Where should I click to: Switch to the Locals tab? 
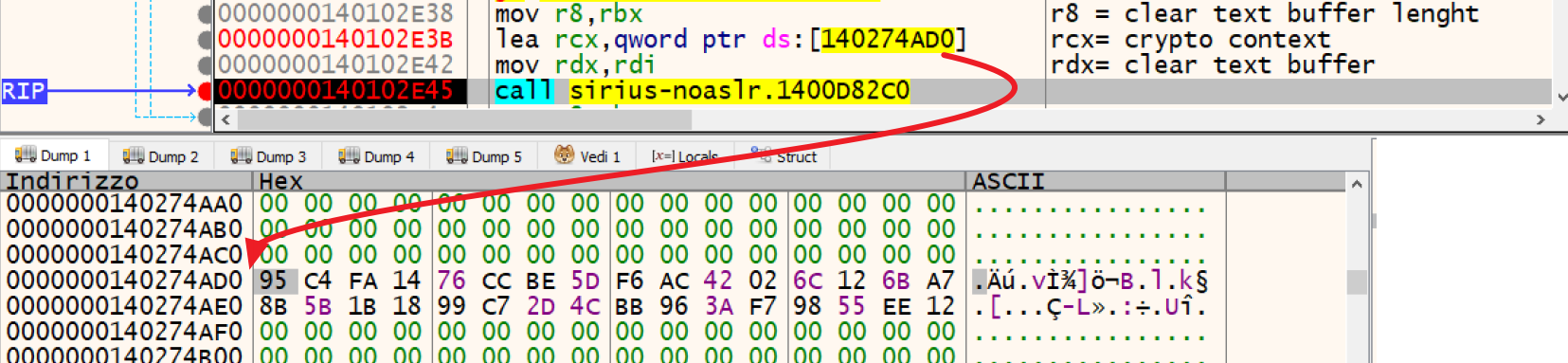(x=685, y=156)
